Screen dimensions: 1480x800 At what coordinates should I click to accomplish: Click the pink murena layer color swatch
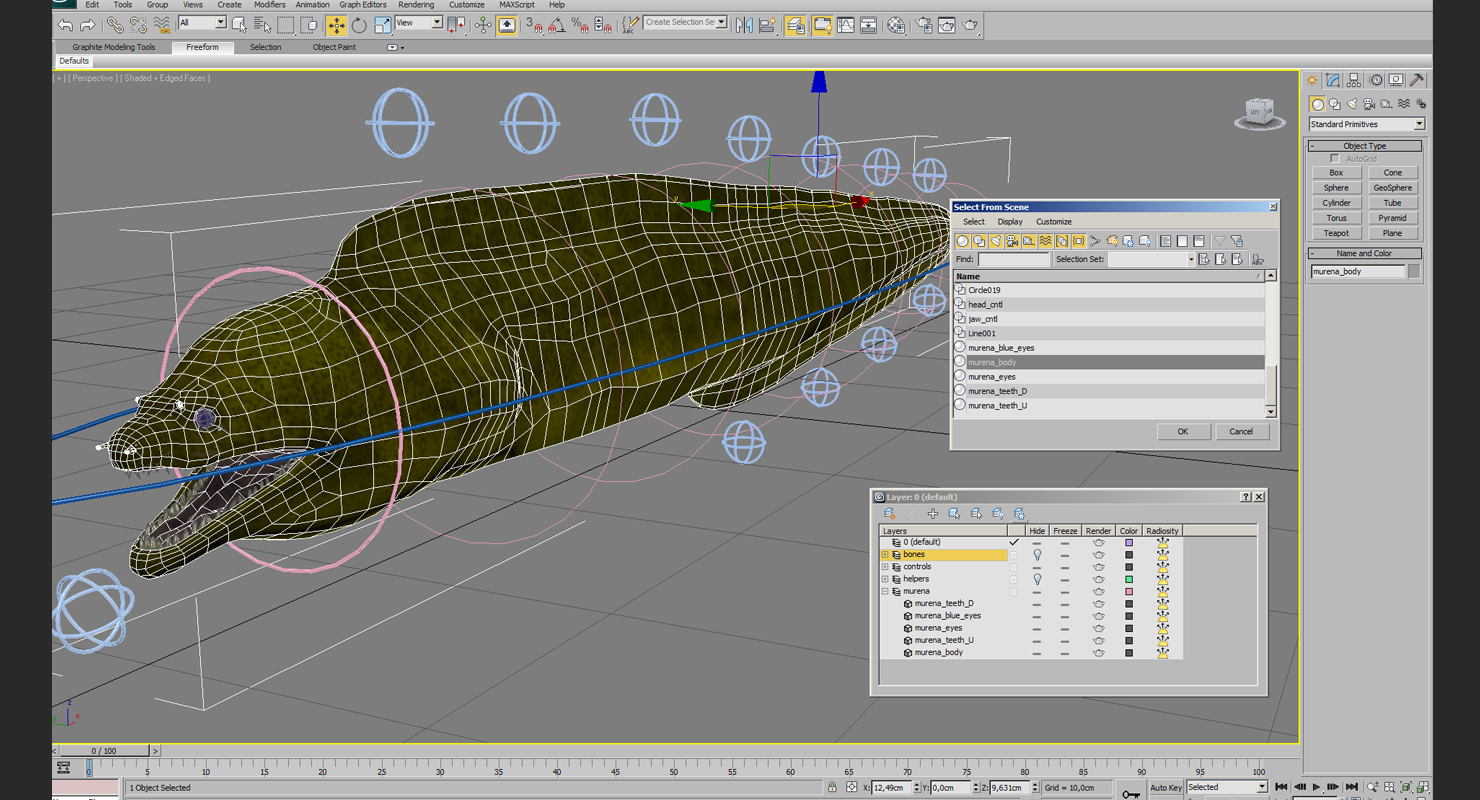(1129, 592)
